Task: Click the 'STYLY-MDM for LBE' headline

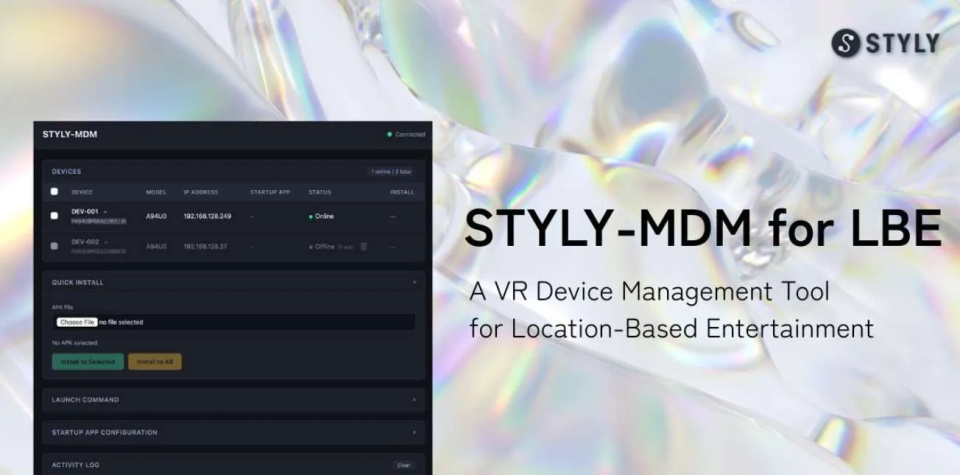Action: (703, 228)
